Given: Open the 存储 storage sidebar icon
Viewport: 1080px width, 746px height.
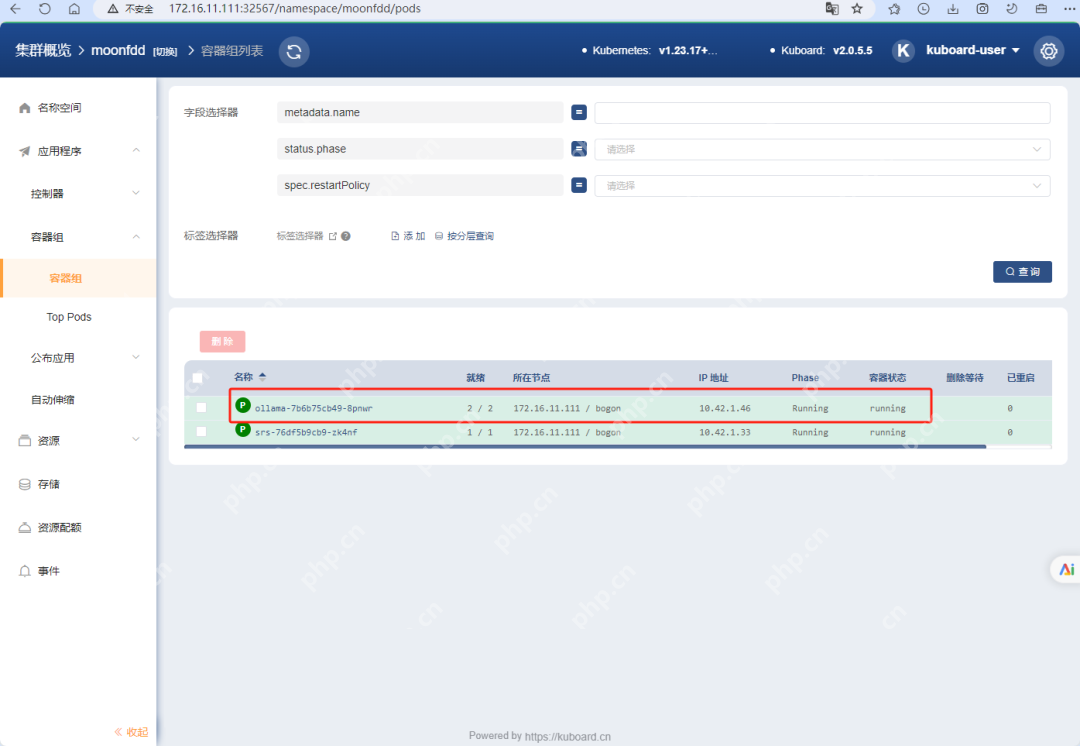Looking at the screenshot, I should coord(22,483).
